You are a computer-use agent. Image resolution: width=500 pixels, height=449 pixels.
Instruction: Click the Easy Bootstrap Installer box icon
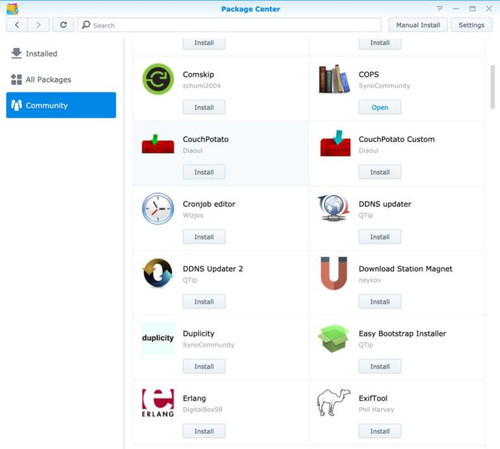(x=333, y=338)
